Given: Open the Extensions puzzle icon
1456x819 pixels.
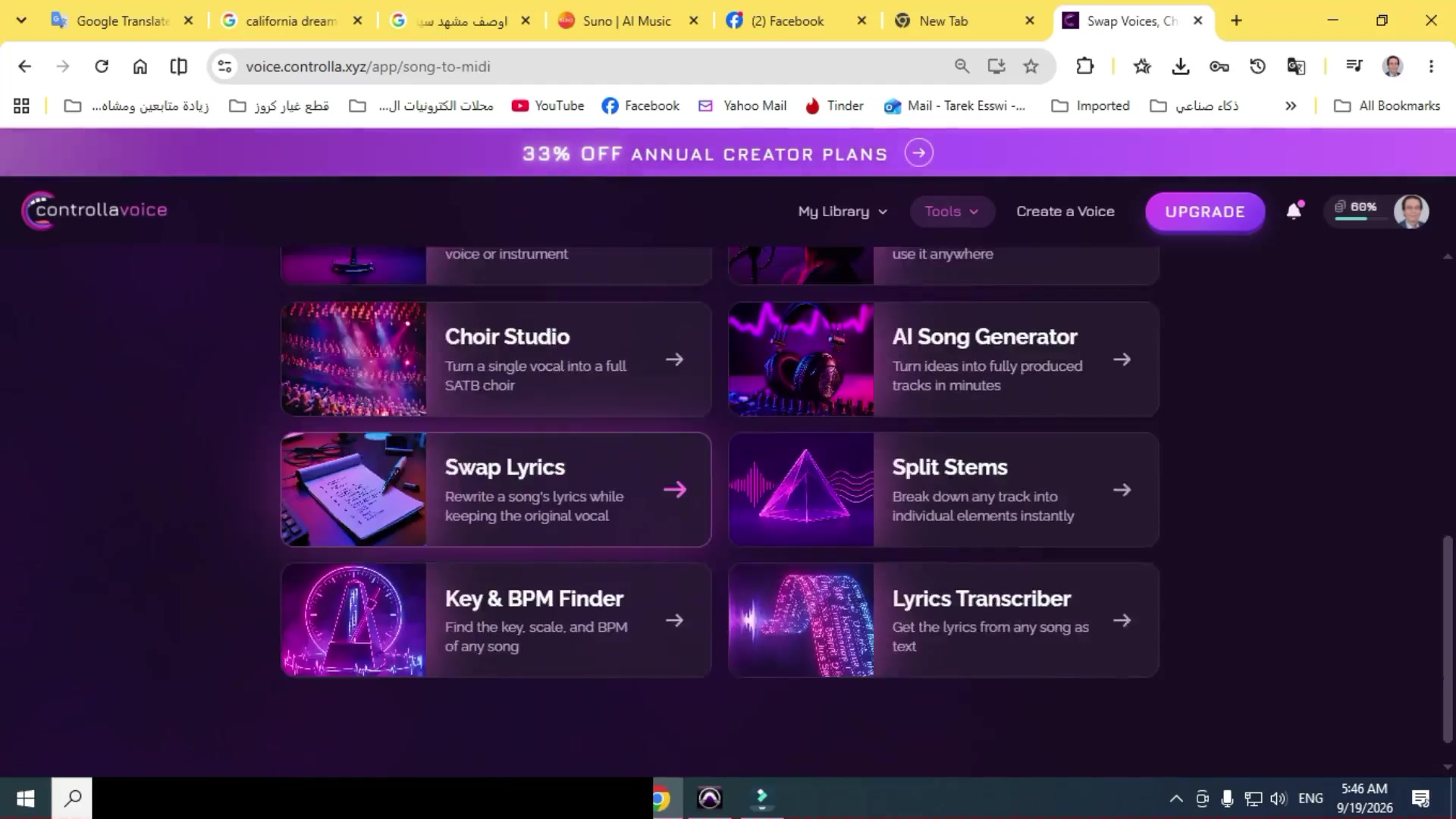Looking at the screenshot, I should tap(1084, 67).
